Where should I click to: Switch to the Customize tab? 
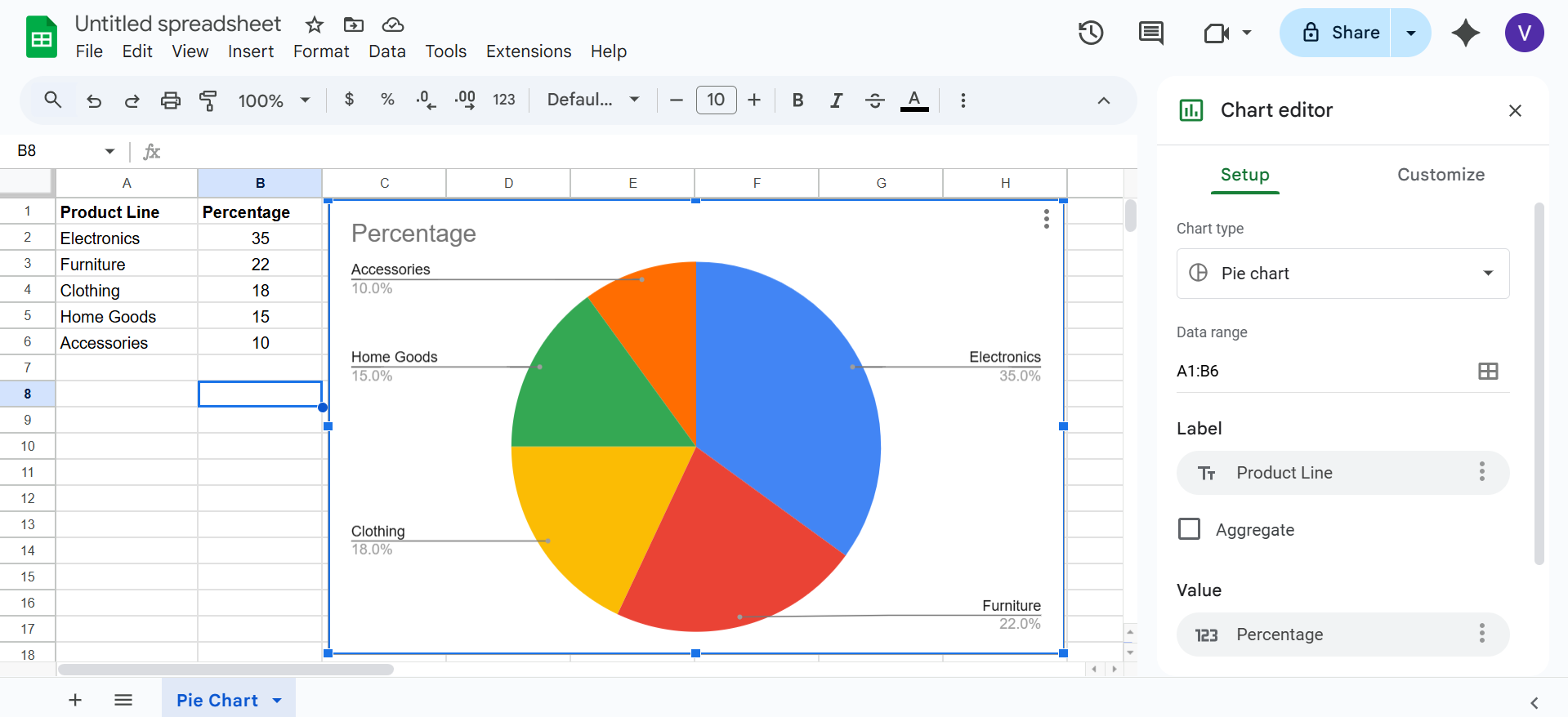click(x=1441, y=175)
